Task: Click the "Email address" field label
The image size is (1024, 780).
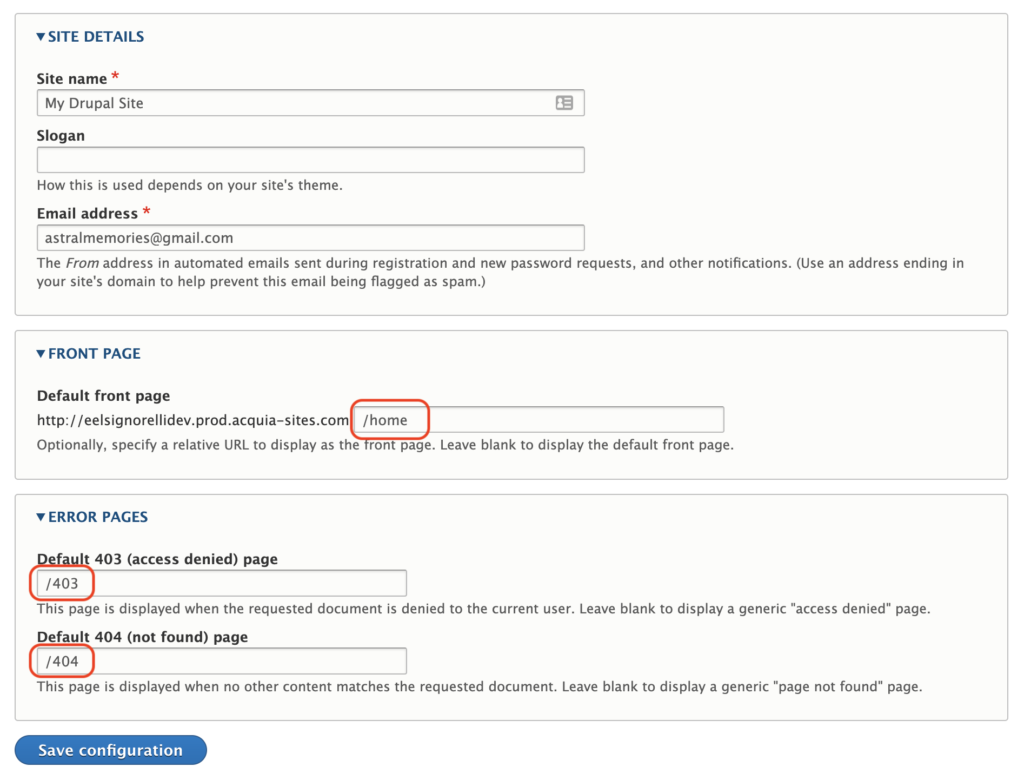Action: coord(88,213)
